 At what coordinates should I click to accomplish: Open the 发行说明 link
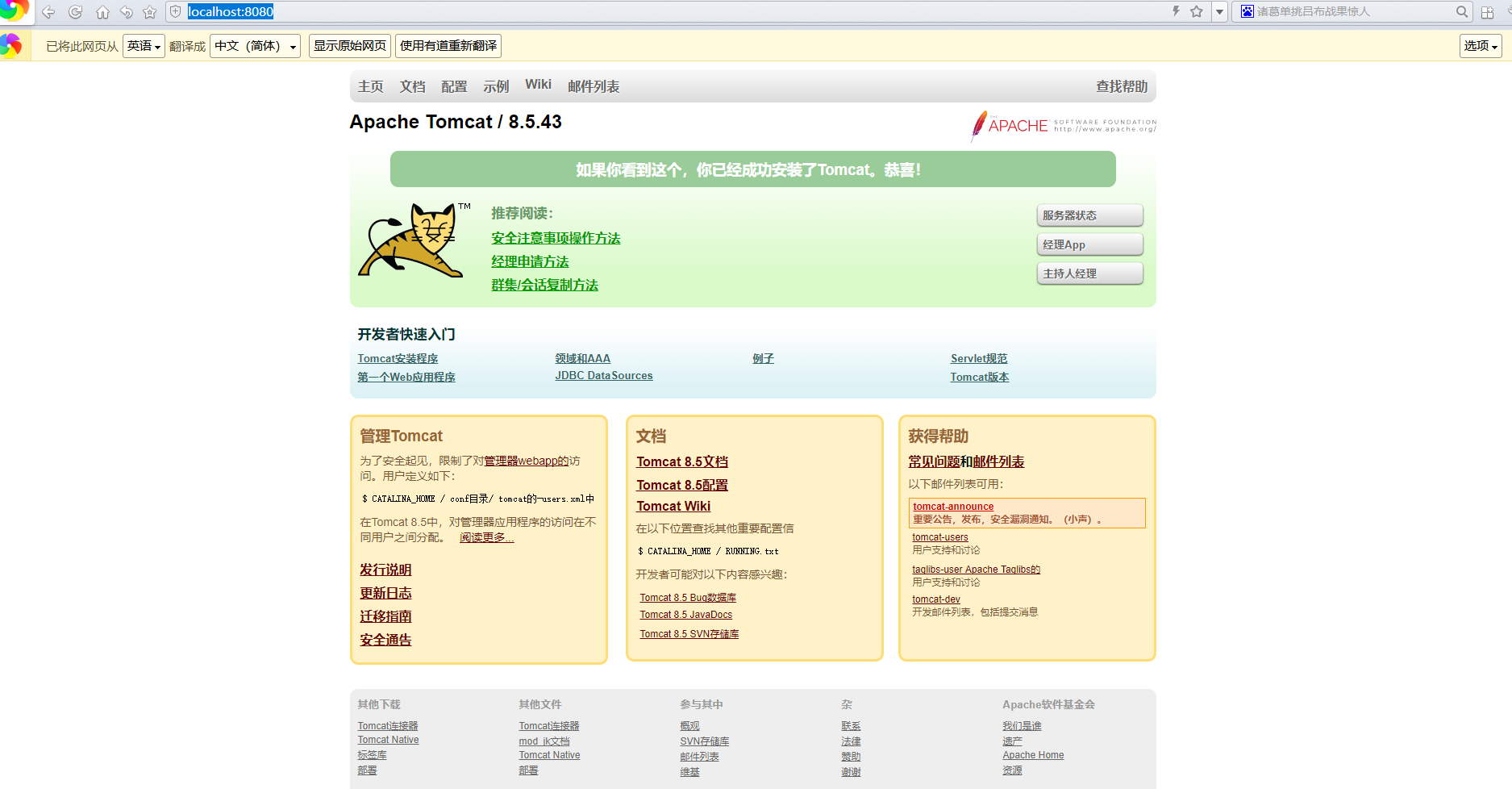[385, 570]
